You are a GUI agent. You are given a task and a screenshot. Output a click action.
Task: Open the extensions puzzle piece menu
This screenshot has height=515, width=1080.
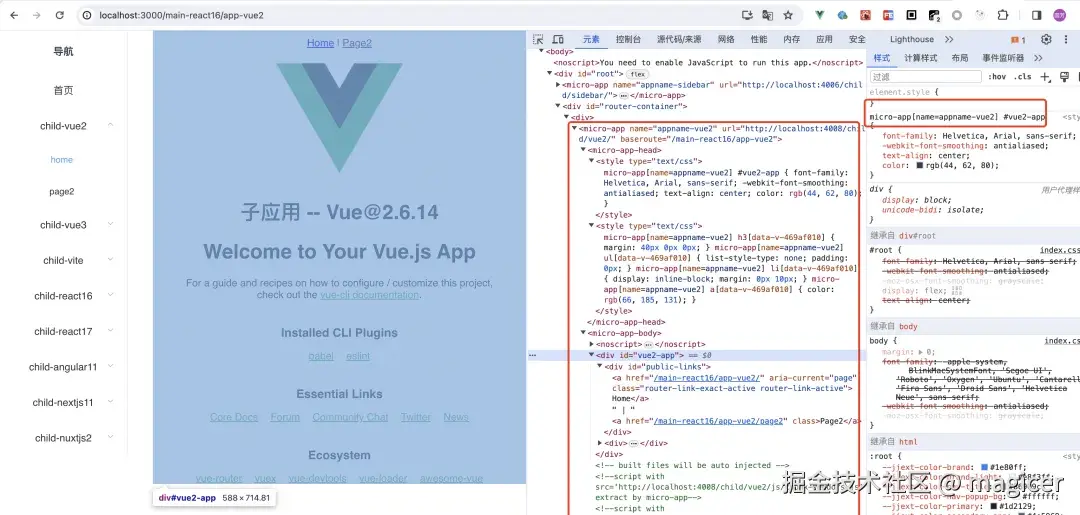1003,15
